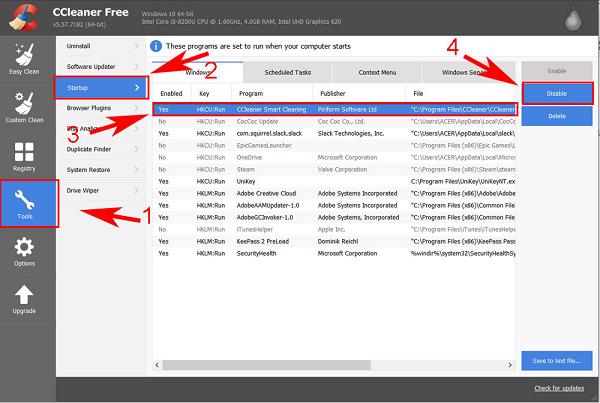This screenshot has width=600, height=403.
Task: Click Save to text file button
Action: pos(557,359)
